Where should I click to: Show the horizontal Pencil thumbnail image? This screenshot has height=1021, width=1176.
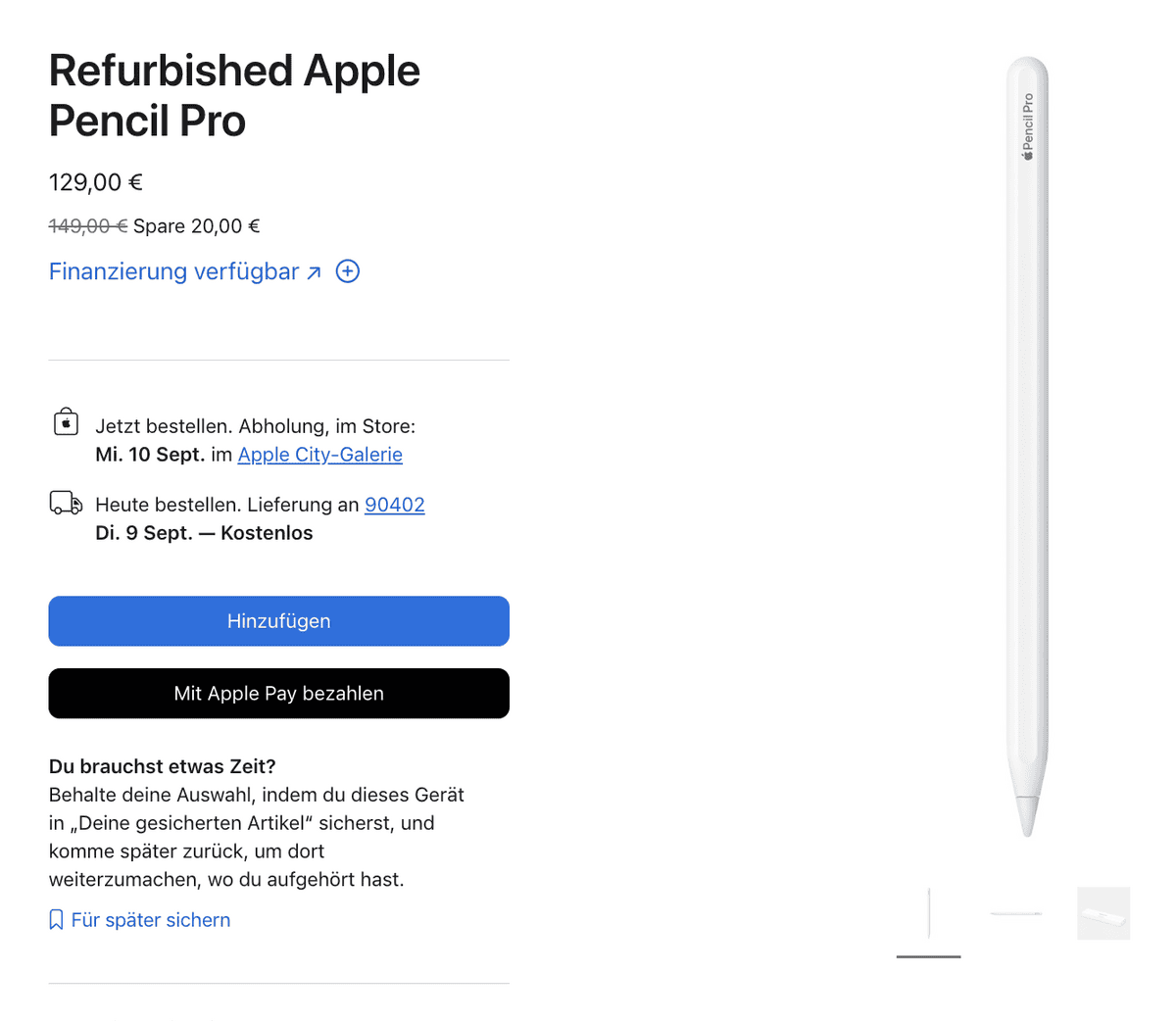[1016, 914]
